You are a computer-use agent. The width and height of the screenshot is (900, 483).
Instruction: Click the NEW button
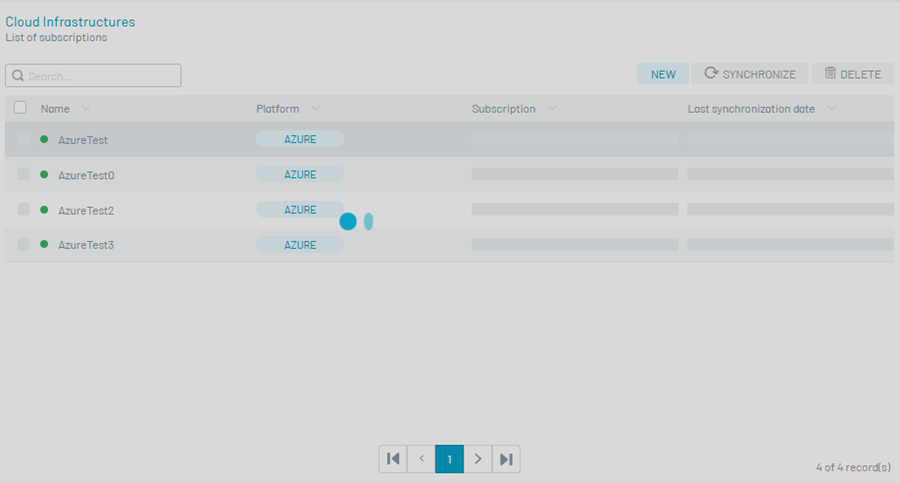(663, 74)
